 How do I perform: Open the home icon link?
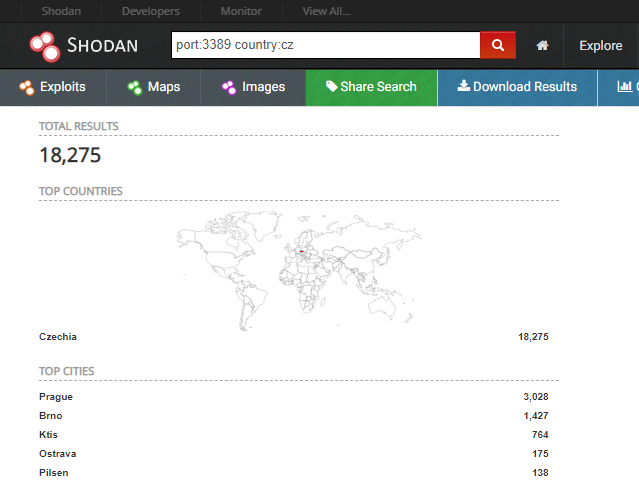pyautogui.click(x=542, y=46)
